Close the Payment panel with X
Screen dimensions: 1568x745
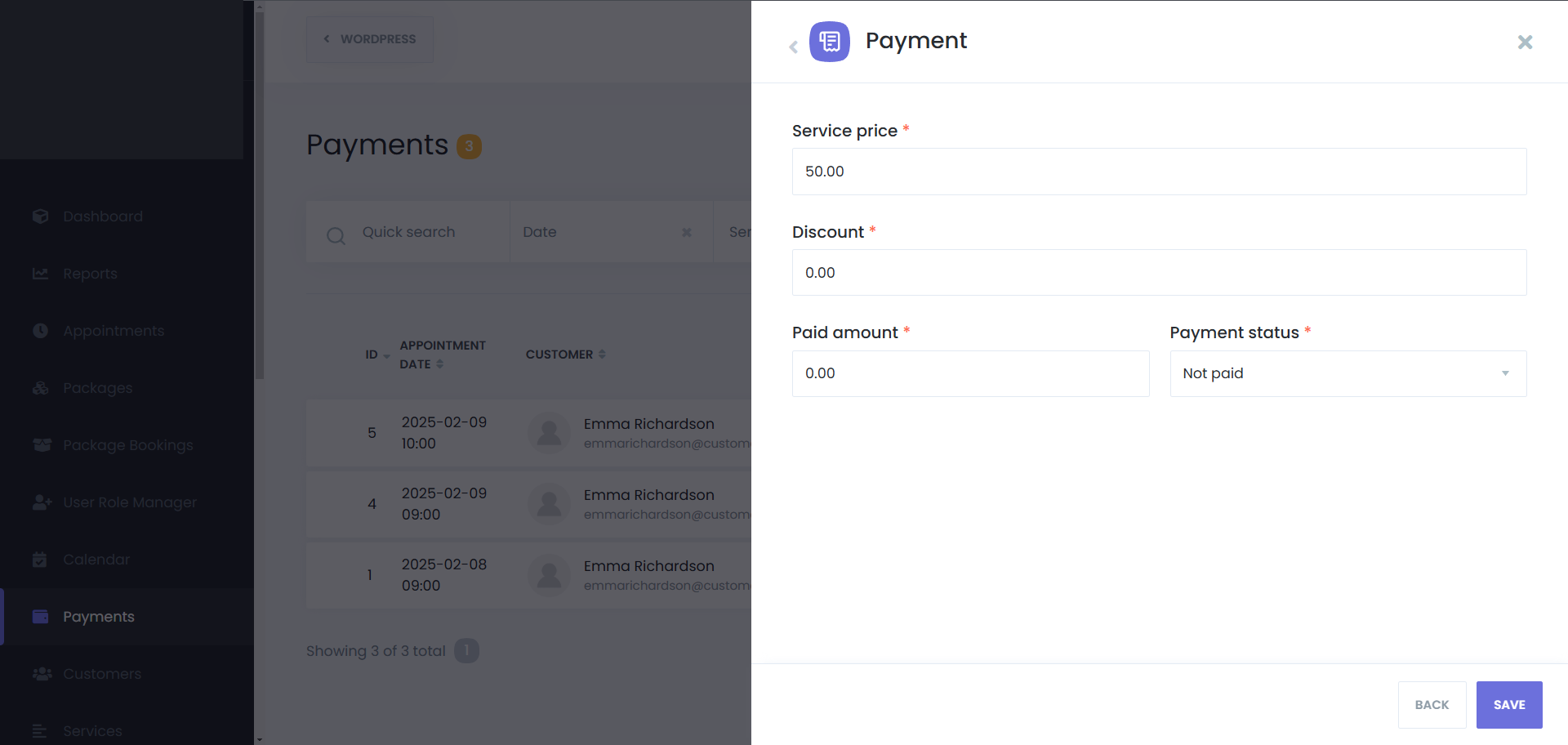[x=1525, y=42]
